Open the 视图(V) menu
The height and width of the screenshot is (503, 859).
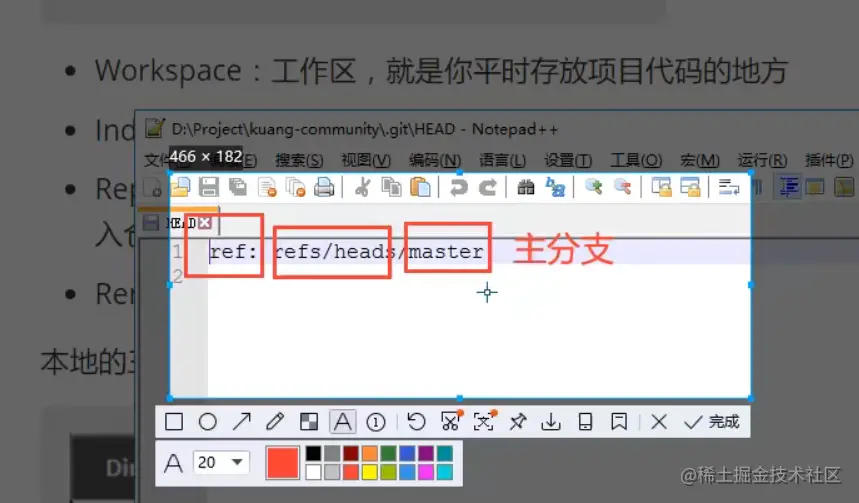point(366,160)
